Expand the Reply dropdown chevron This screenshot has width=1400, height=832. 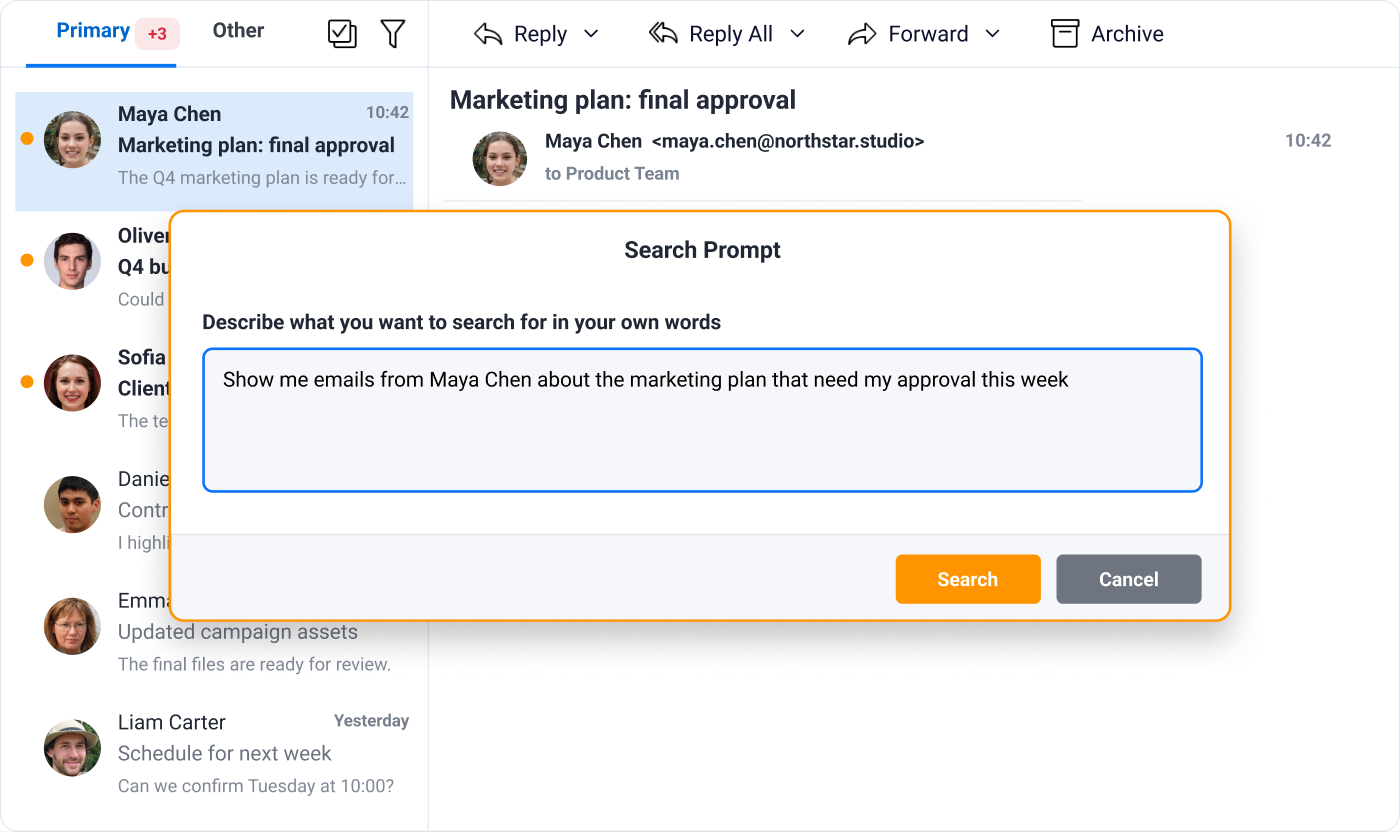(591, 34)
